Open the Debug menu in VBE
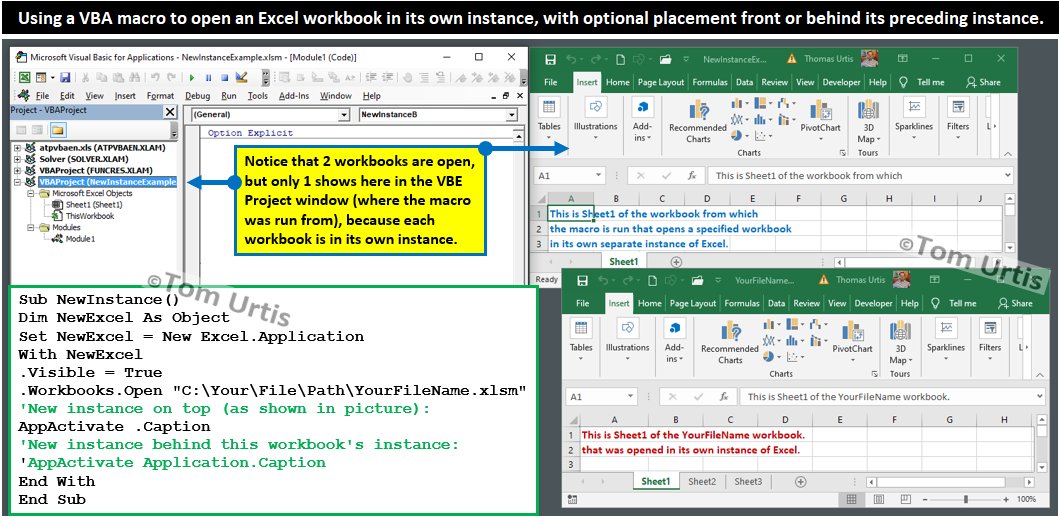Image resolution: width=1060 pixels, height=519 pixels. [x=197, y=96]
